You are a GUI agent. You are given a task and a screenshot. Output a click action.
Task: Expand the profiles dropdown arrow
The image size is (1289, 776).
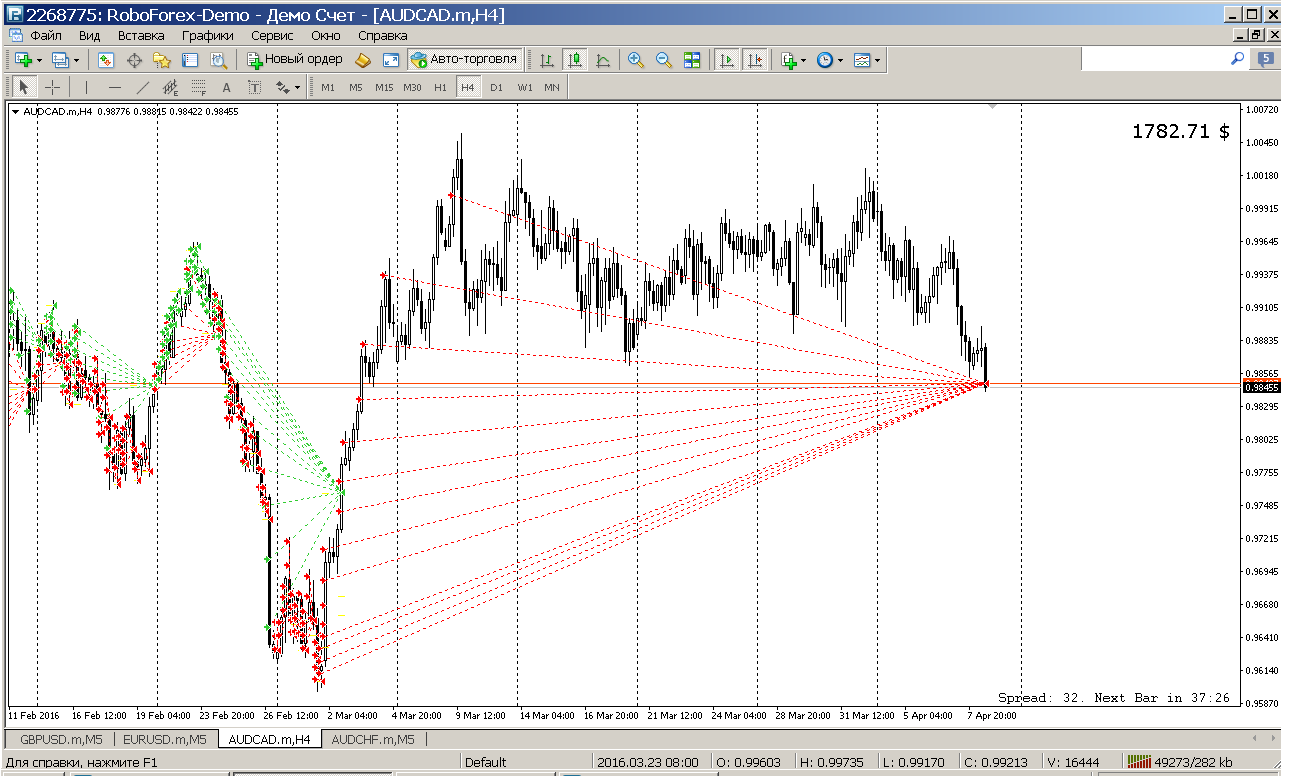(76, 61)
